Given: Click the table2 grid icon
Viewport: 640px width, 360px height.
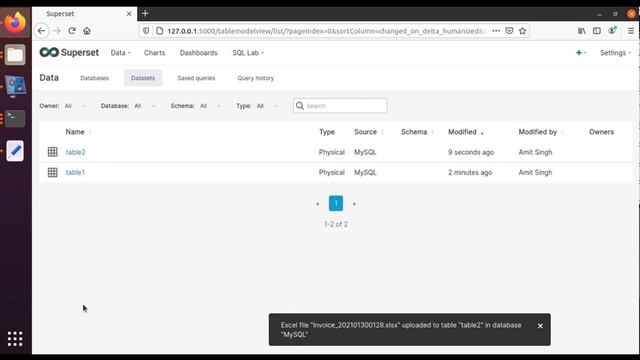Looking at the screenshot, I should tap(53, 152).
